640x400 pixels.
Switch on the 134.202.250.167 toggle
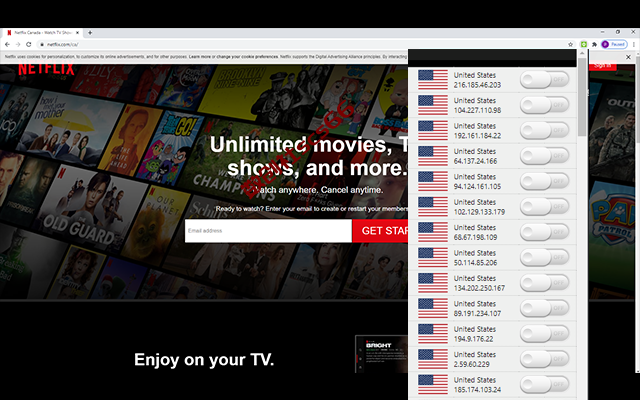click(544, 283)
